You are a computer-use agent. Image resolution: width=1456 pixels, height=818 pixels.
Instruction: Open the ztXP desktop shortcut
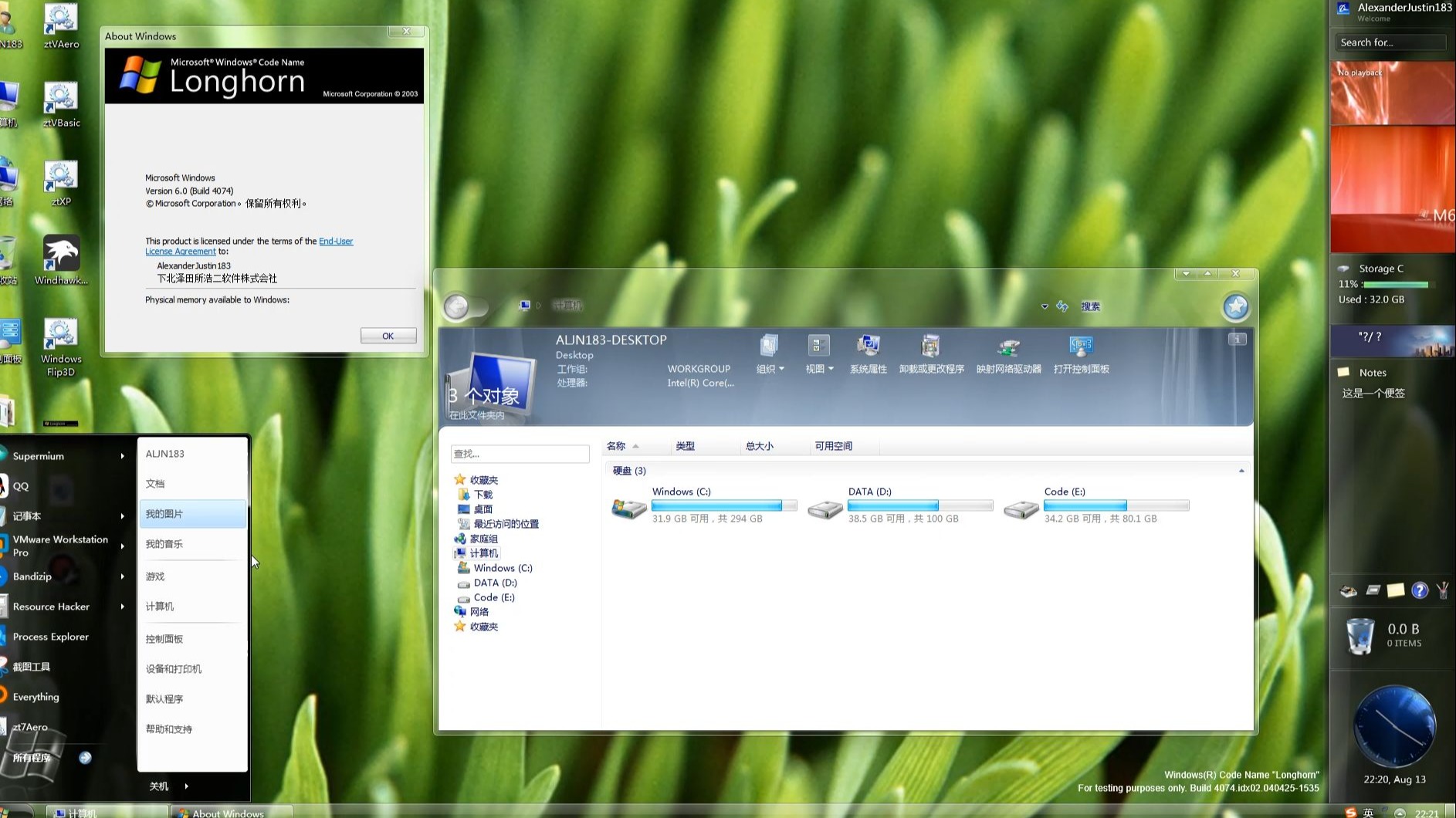[x=61, y=184]
